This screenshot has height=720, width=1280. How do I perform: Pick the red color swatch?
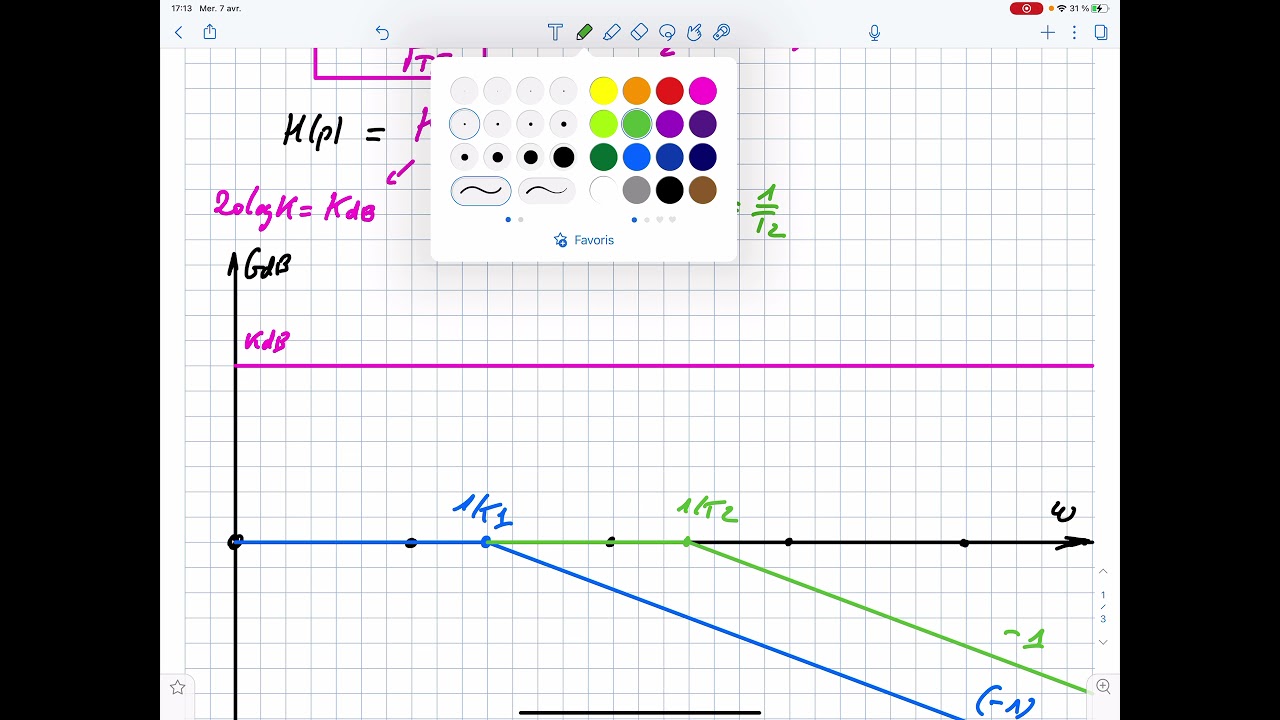coord(670,91)
